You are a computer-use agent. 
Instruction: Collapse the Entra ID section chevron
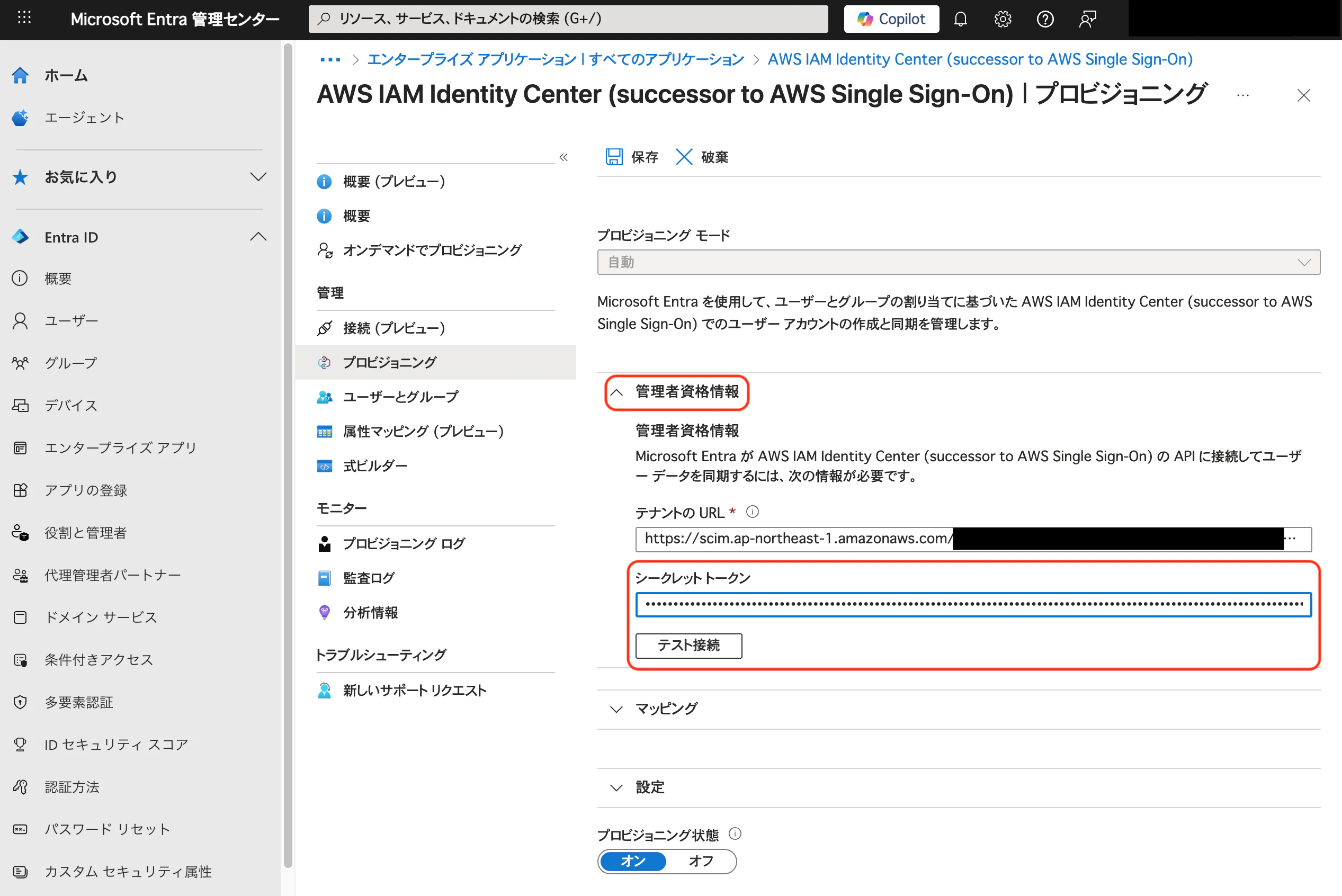(x=258, y=237)
